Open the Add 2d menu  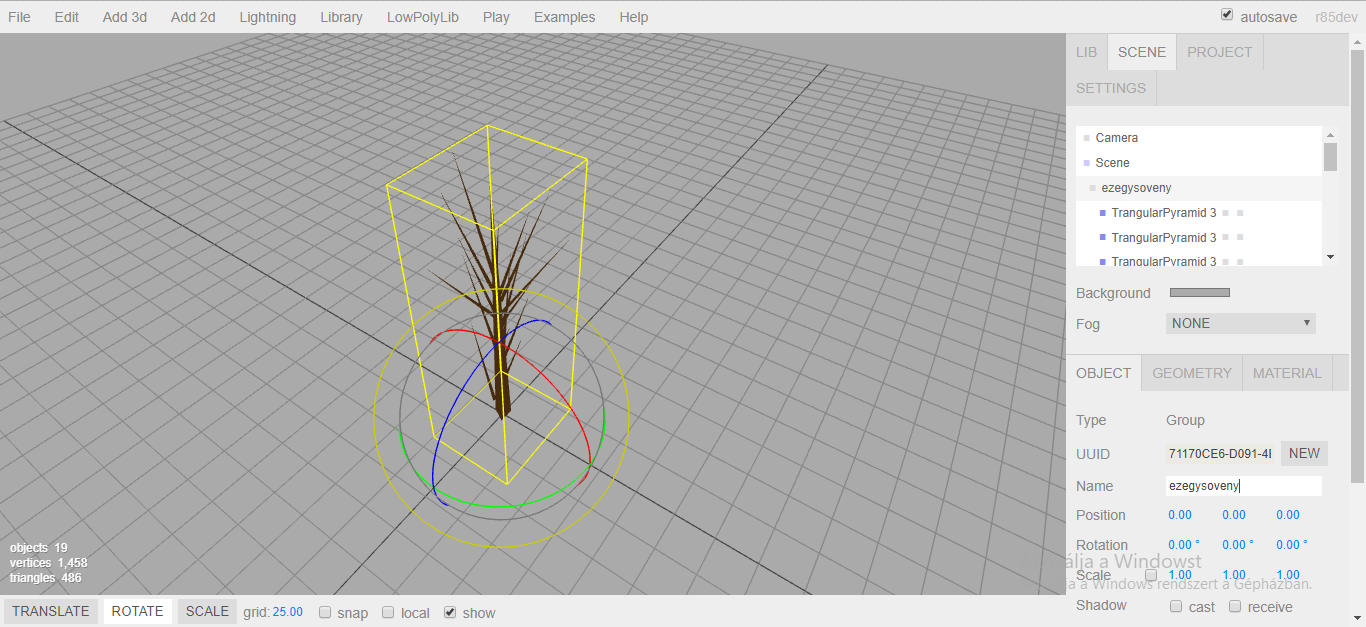[x=194, y=17]
